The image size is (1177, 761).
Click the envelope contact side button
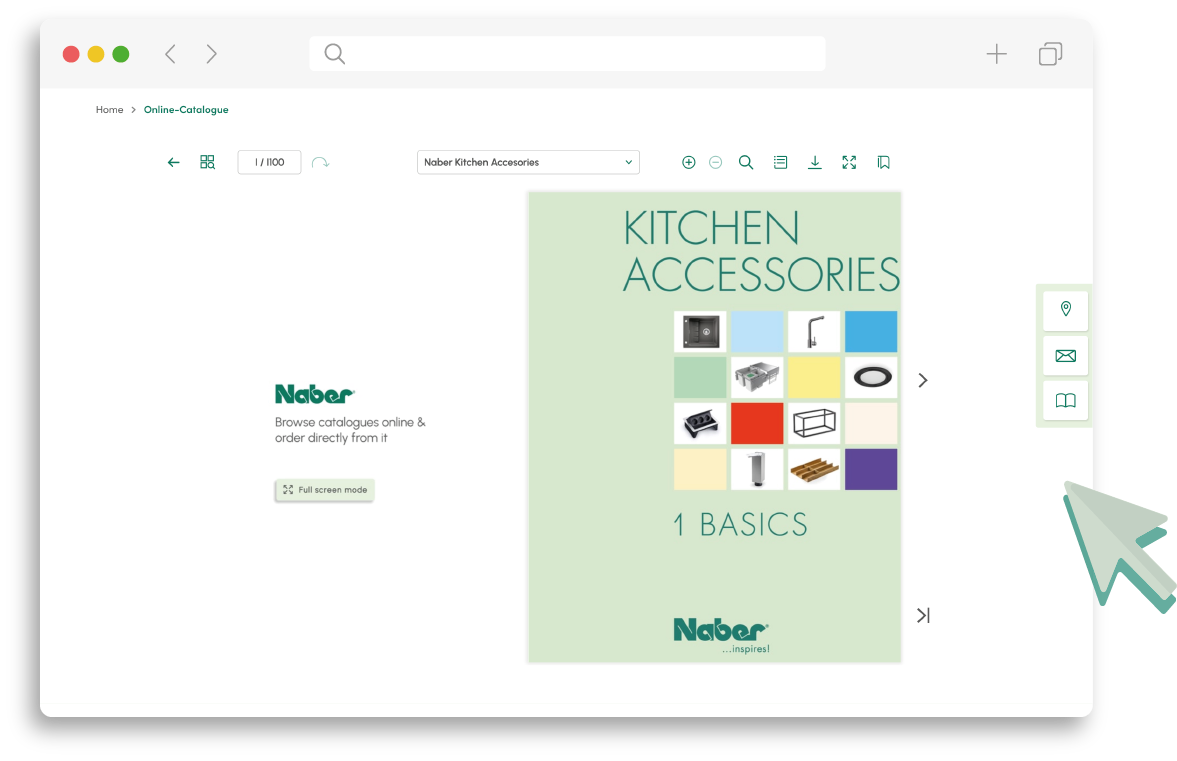click(x=1065, y=356)
